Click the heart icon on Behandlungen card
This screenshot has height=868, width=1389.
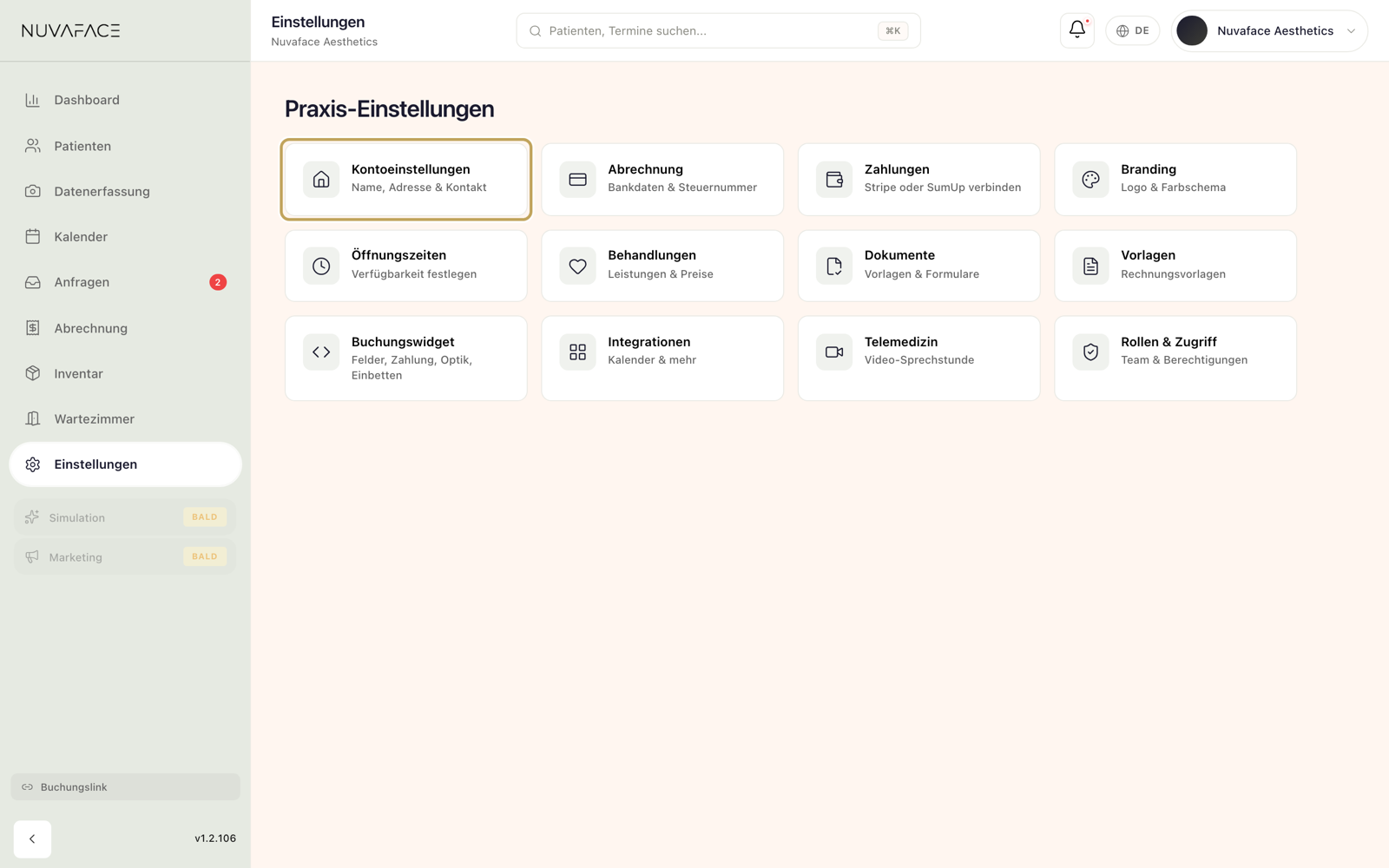[x=577, y=266]
